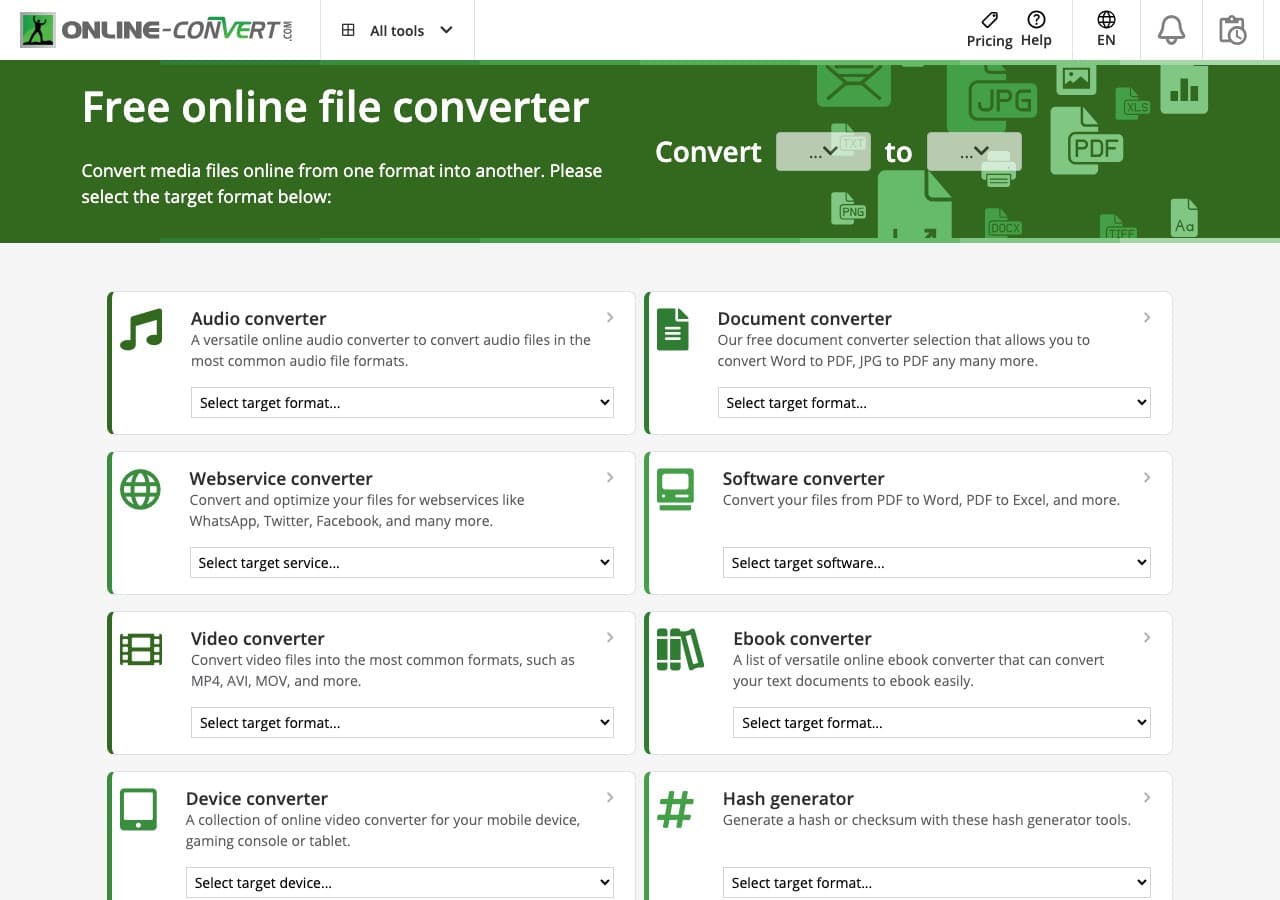
Task: Open the All tools menu
Action: [x=397, y=30]
